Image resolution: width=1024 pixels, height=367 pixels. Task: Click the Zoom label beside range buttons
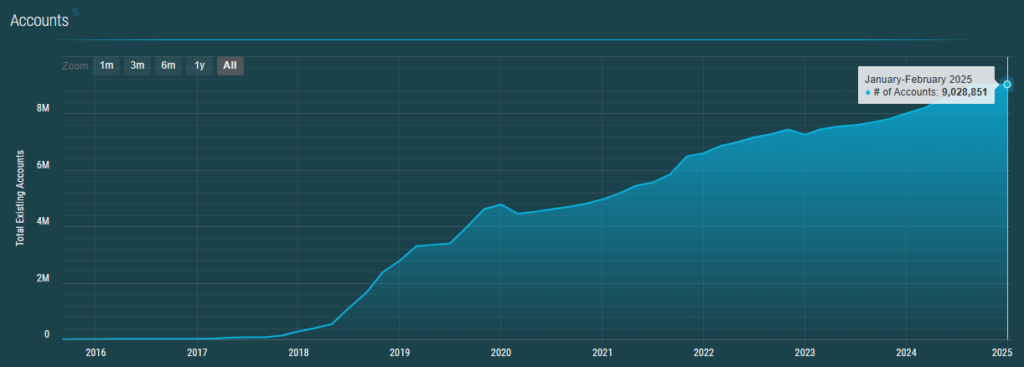pos(75,66)
